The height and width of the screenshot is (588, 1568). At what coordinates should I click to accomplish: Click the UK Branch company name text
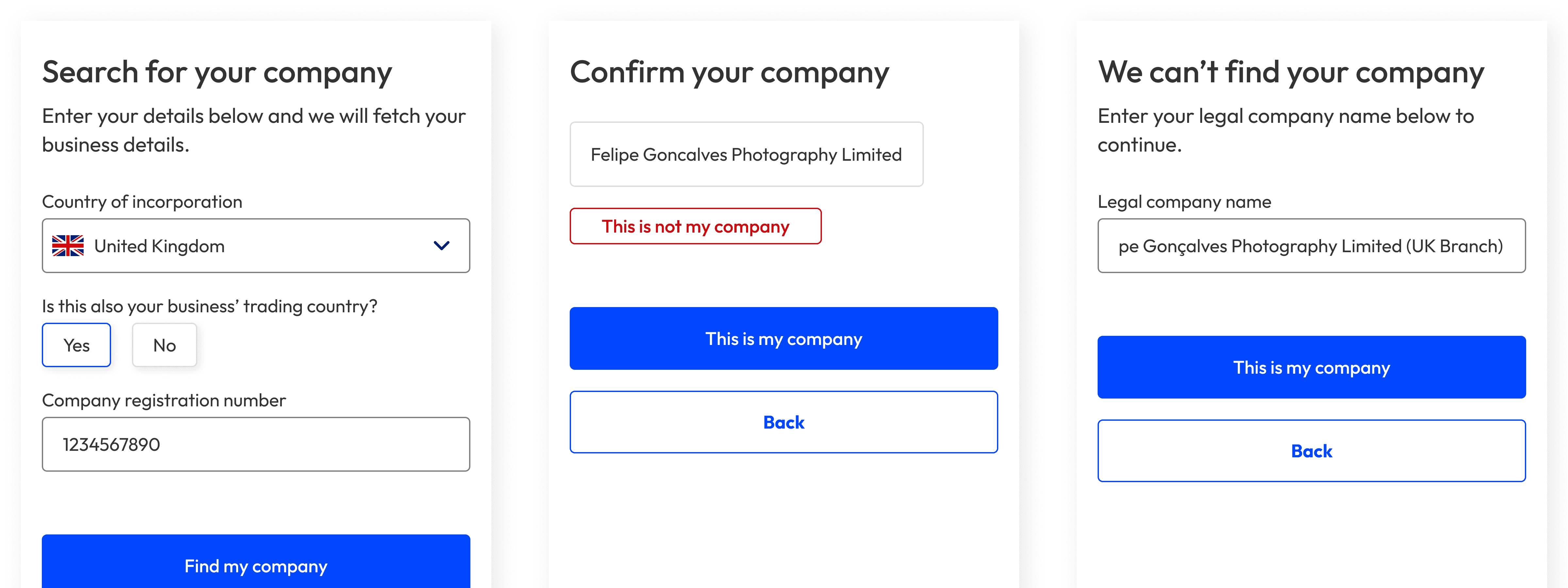[1312, 246]
